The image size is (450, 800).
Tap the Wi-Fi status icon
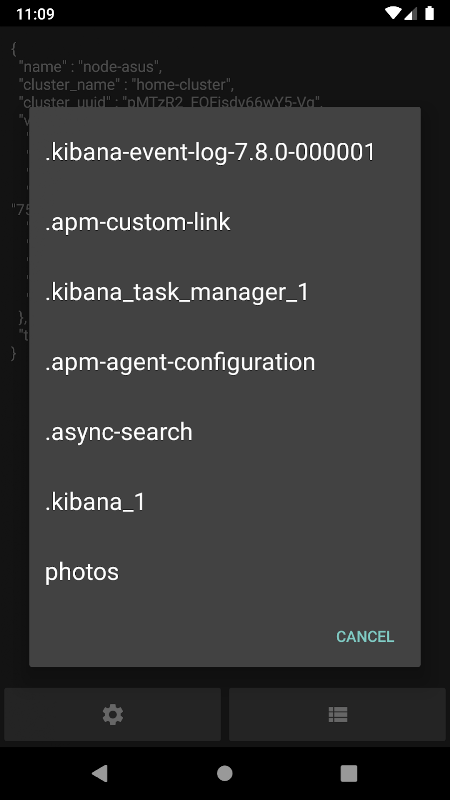(392, 13)
